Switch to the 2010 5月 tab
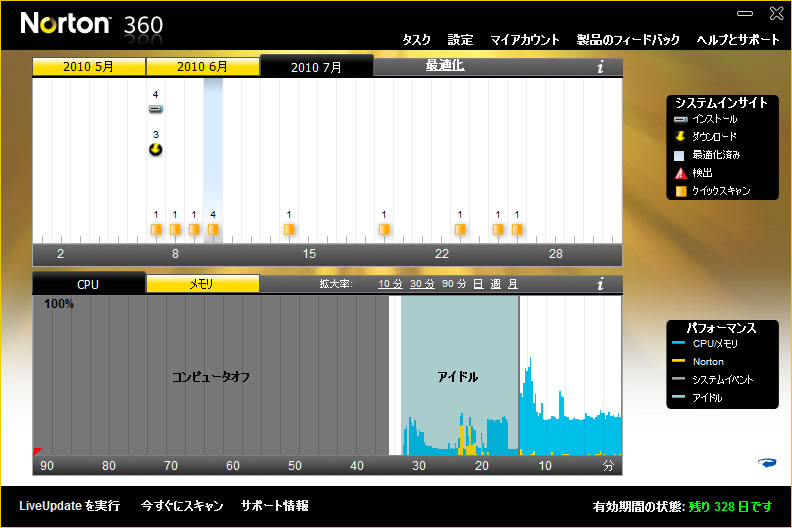This screenshot has height=528, width=792. pyautogui.click(x=89, y=67)
